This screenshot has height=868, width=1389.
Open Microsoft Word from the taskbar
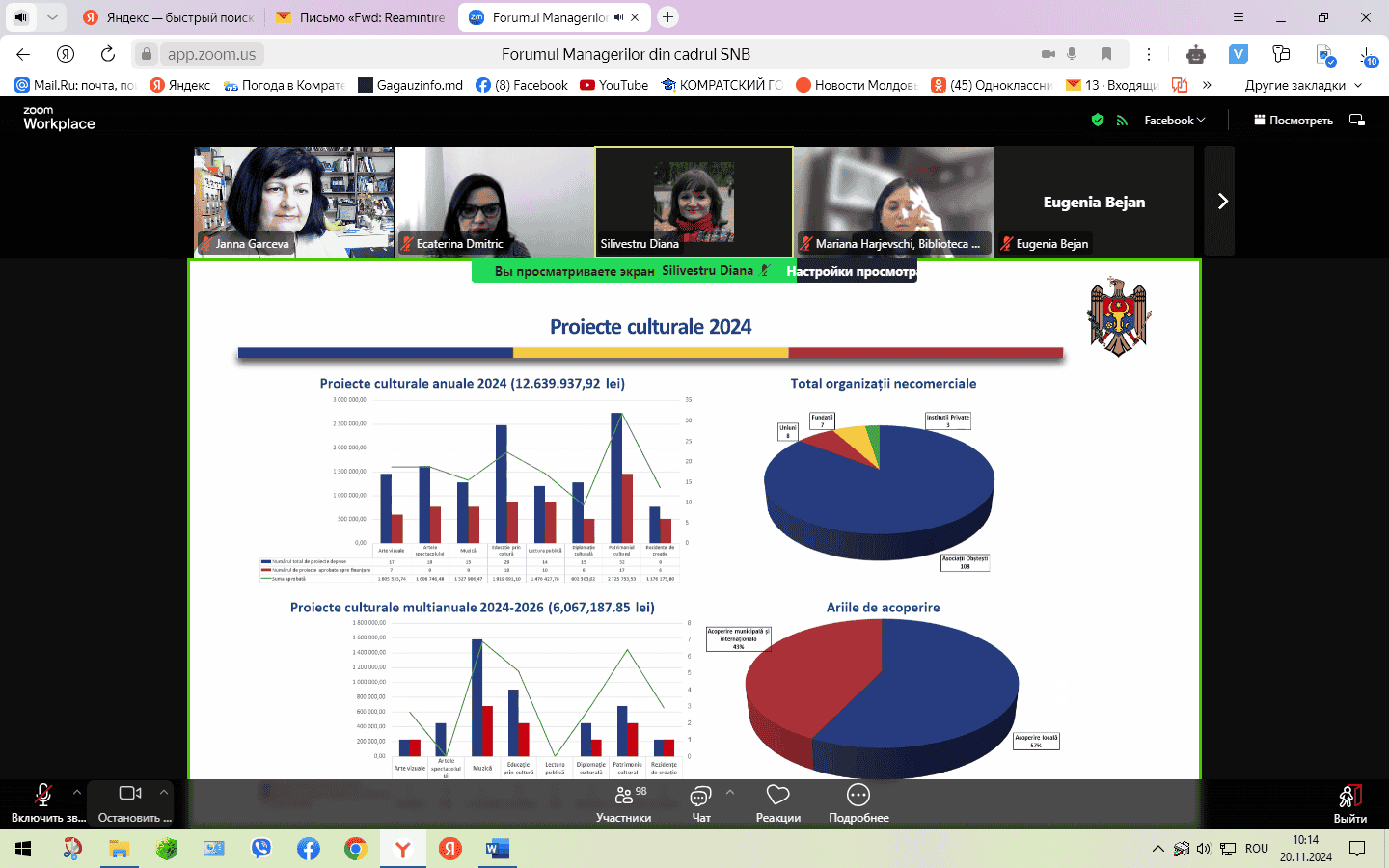[x=497, y=849]
